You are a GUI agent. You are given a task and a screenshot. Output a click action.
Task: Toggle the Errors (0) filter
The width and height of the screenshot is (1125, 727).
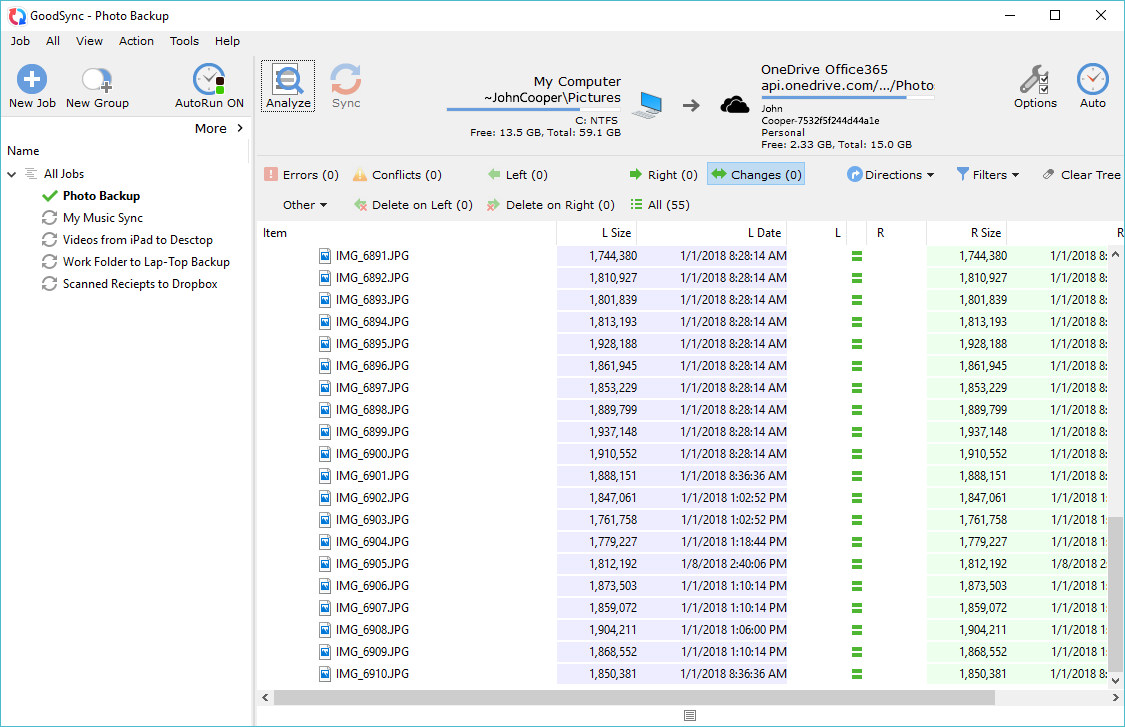(x=301, y=175)
